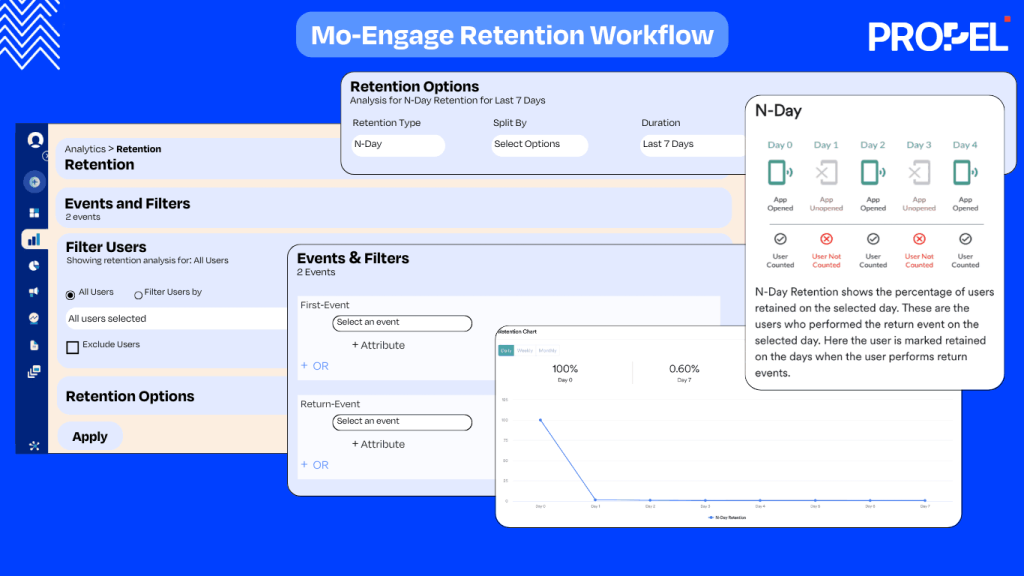Add Attribute under First-Event
Screen dimensions: 1024x576
[x=378, y=345]
